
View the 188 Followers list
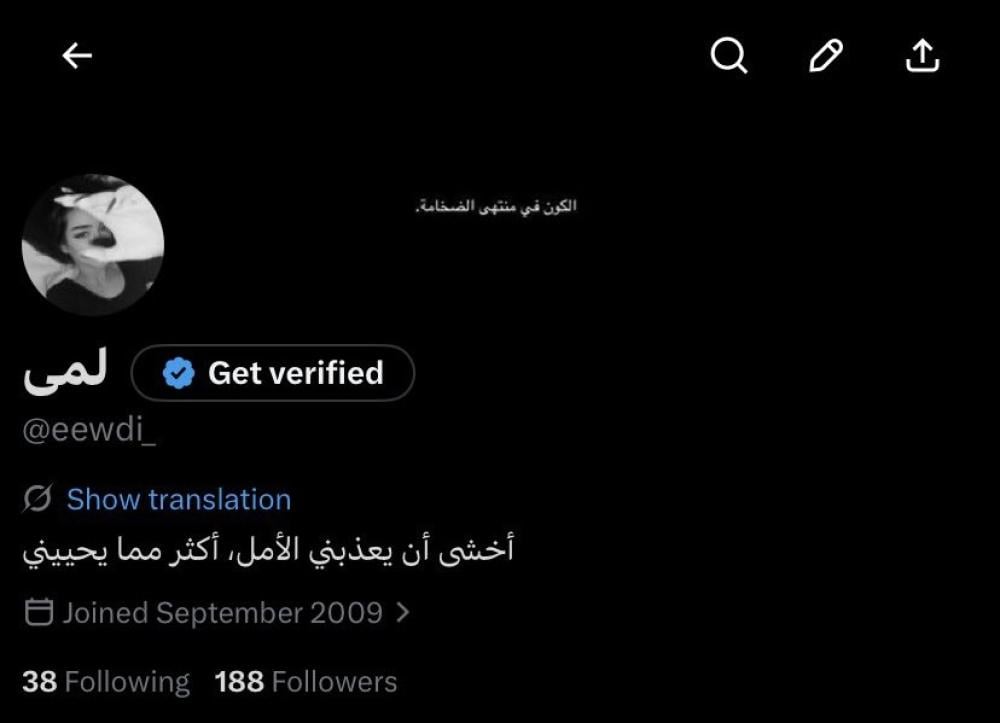point(305,682)
